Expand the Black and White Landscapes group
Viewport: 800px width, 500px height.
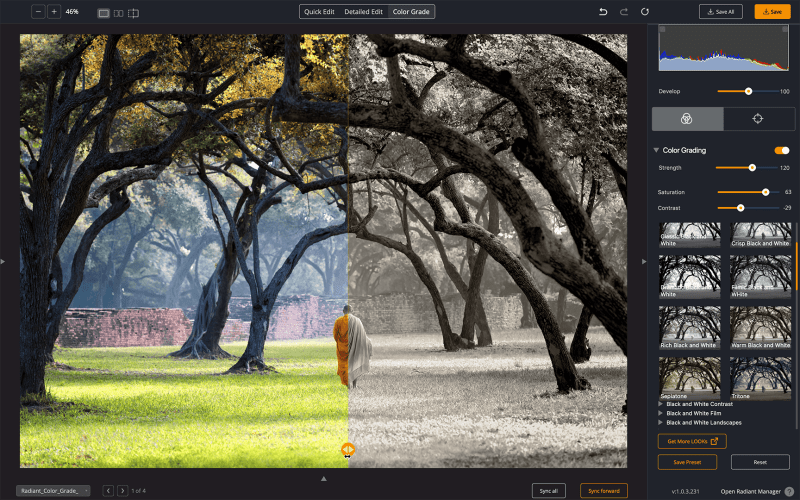click(x=660, y=423)
